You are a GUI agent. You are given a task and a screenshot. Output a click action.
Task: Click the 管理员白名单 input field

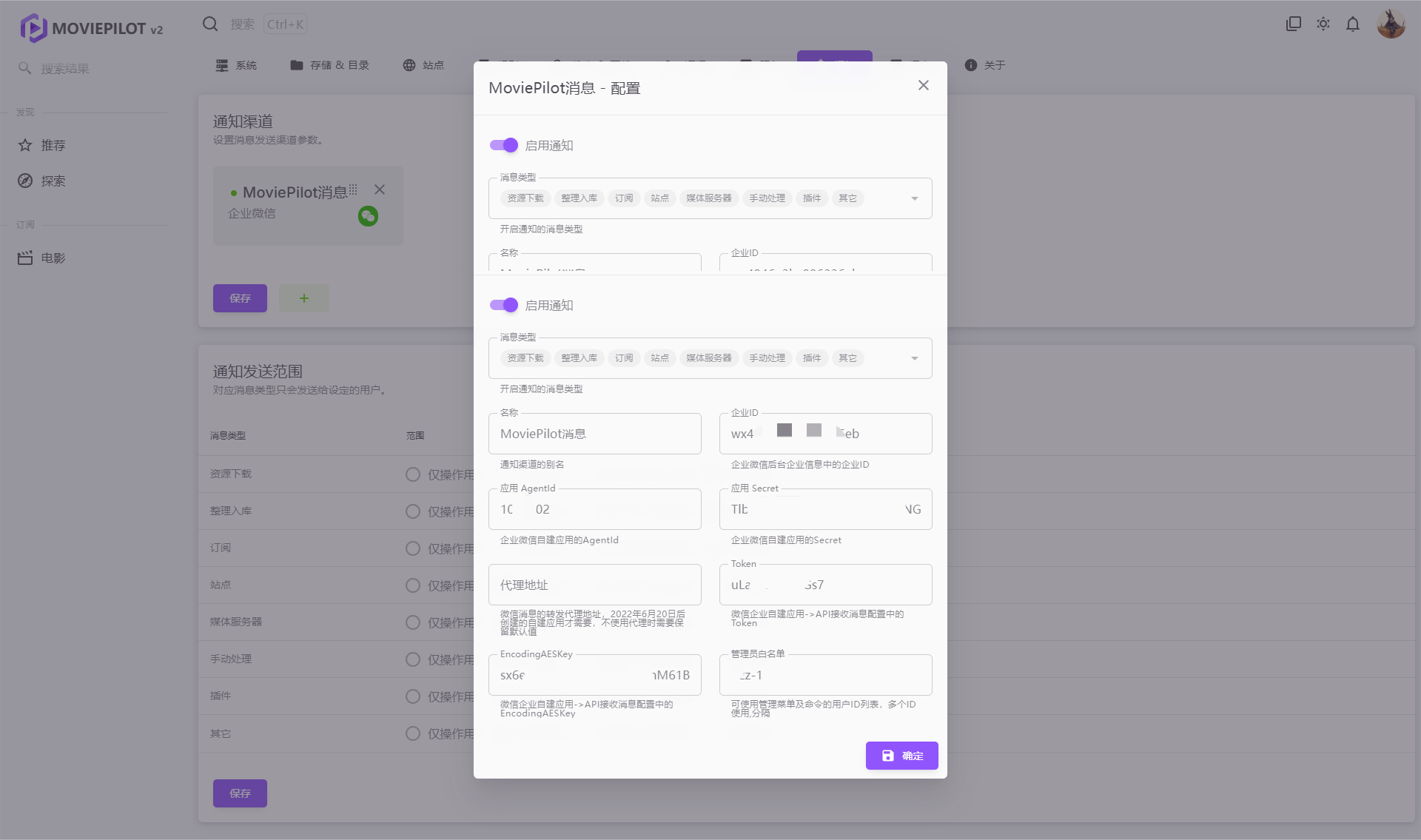[825, 675]
